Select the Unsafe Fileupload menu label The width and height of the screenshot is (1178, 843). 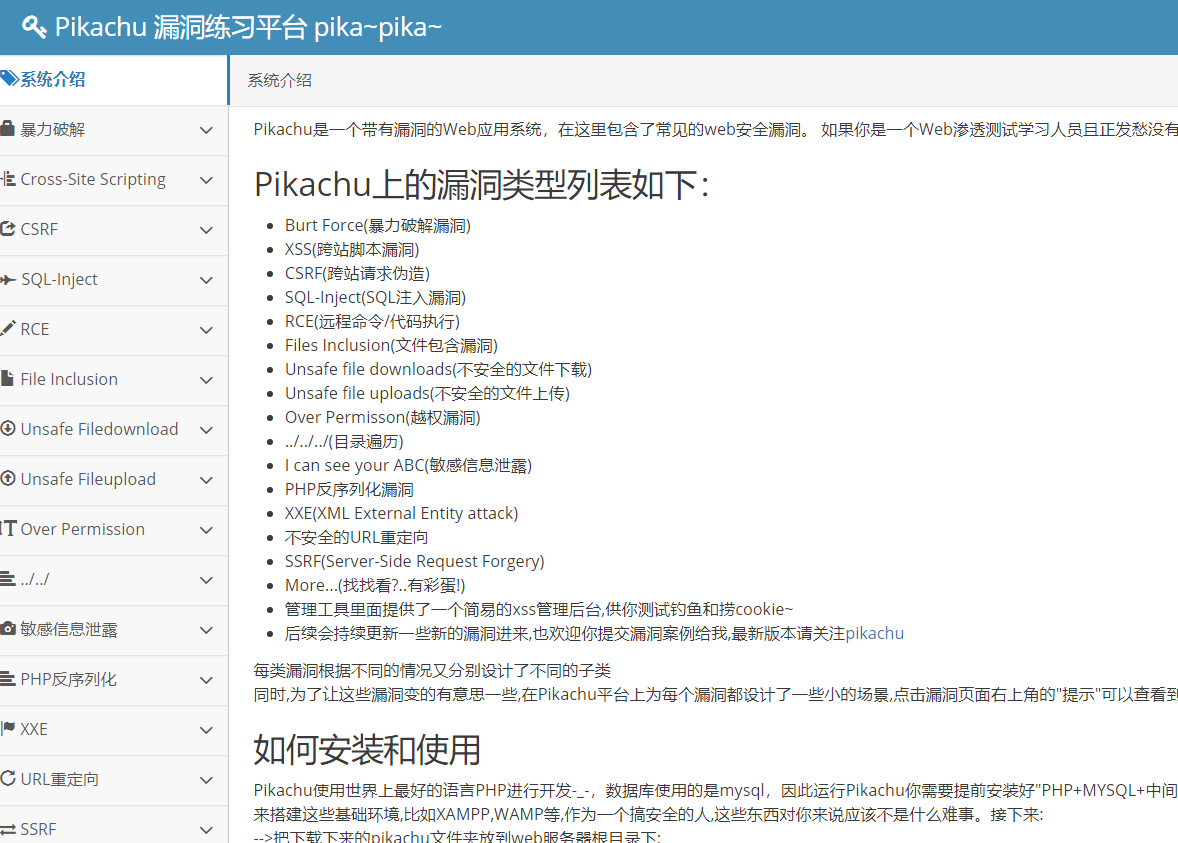pos(88,479)
